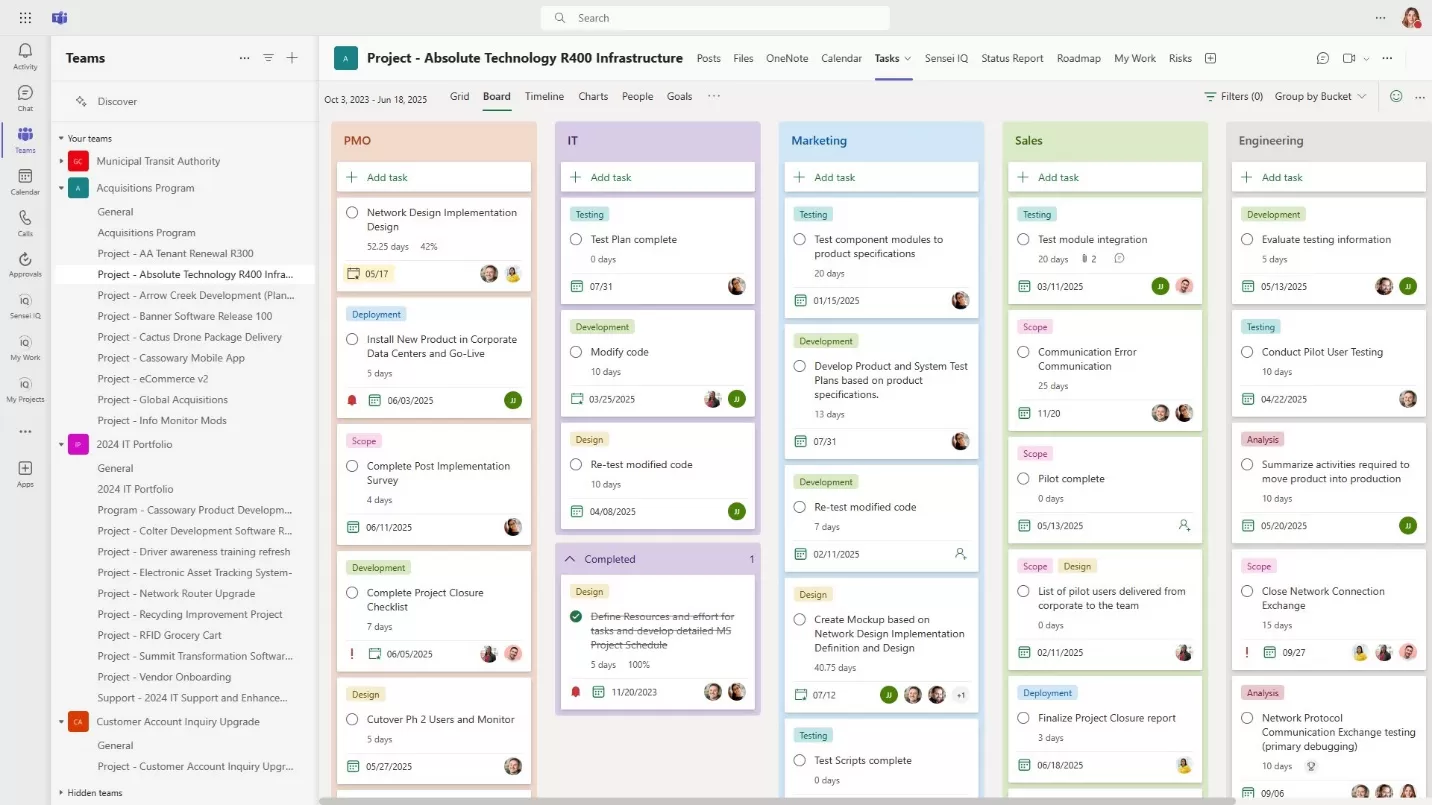
Task: Click the horizontal scrollbar at the bottom of the board
Action: click(777, 800)
